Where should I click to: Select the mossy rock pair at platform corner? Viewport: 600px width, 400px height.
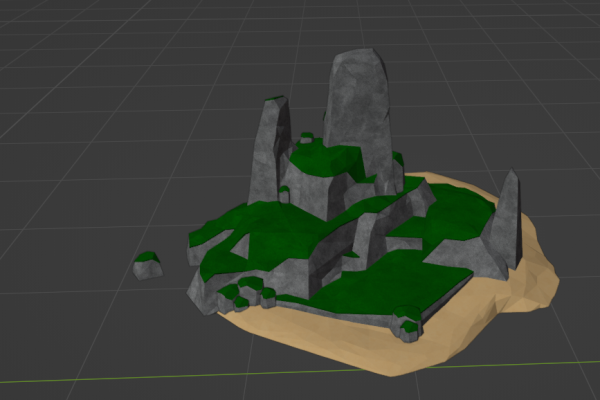[x=408, y=323]
